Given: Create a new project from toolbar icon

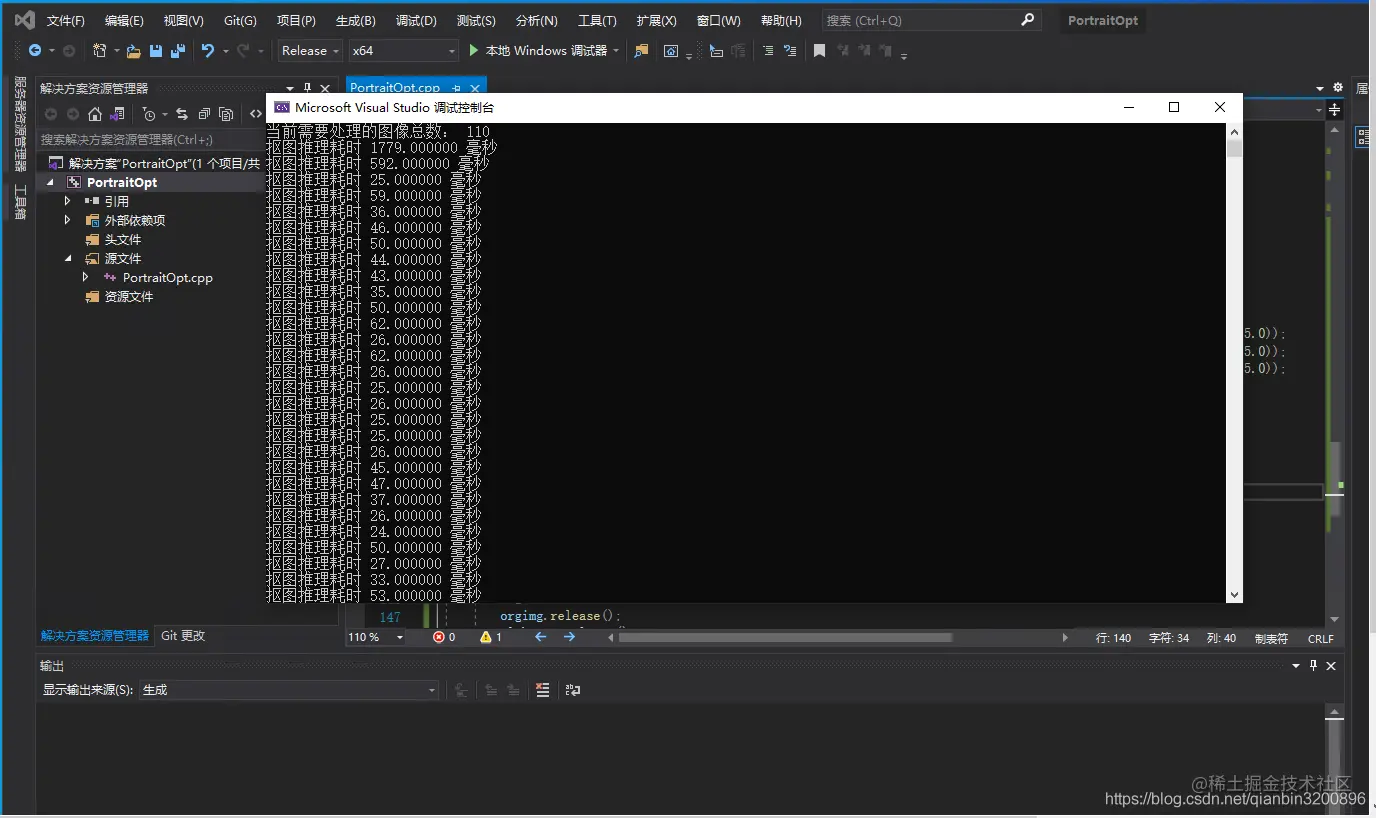Looking at the screenshot, I should (99, 51).
